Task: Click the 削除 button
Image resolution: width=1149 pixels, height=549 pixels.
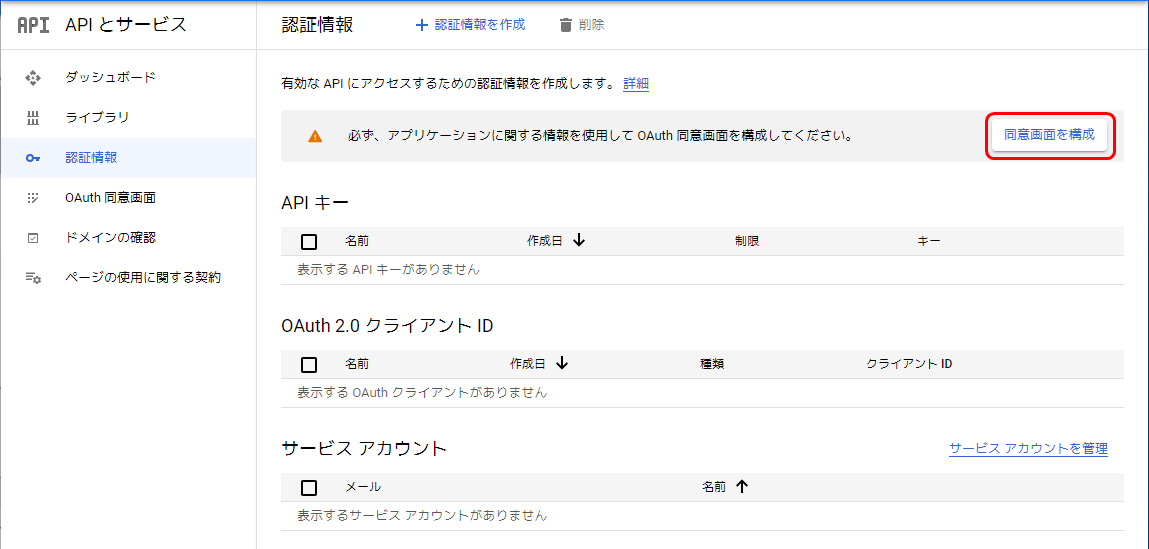Action: pos(582,25)
